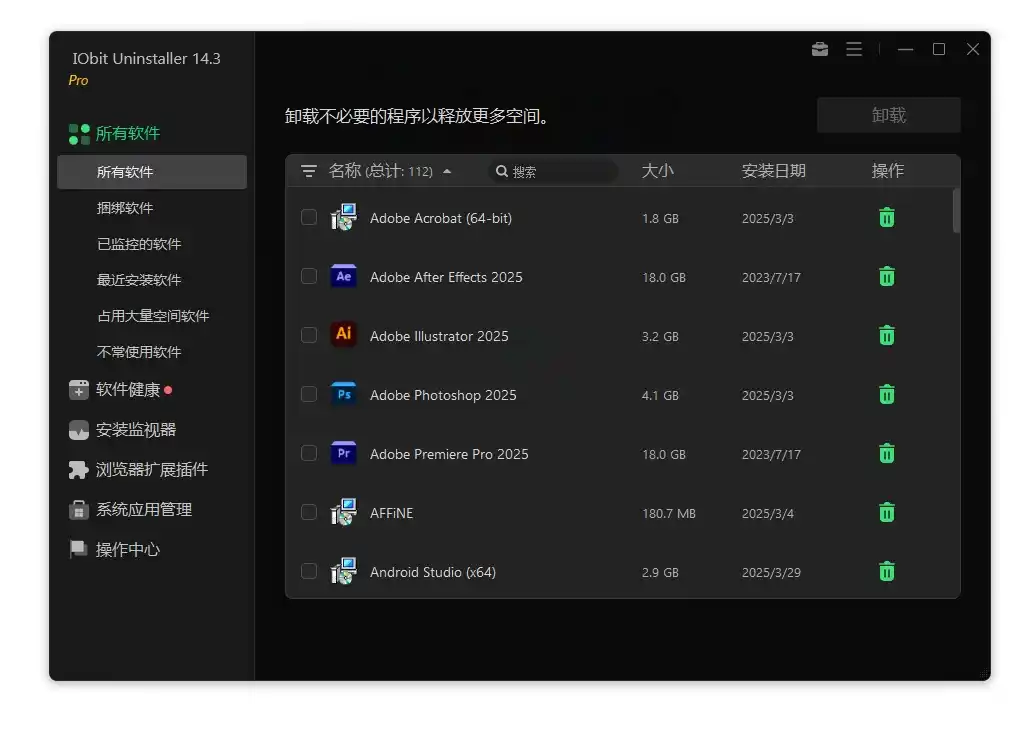Click the 2025/3/29 install date
1036x733 pixels.
(771, 572)
